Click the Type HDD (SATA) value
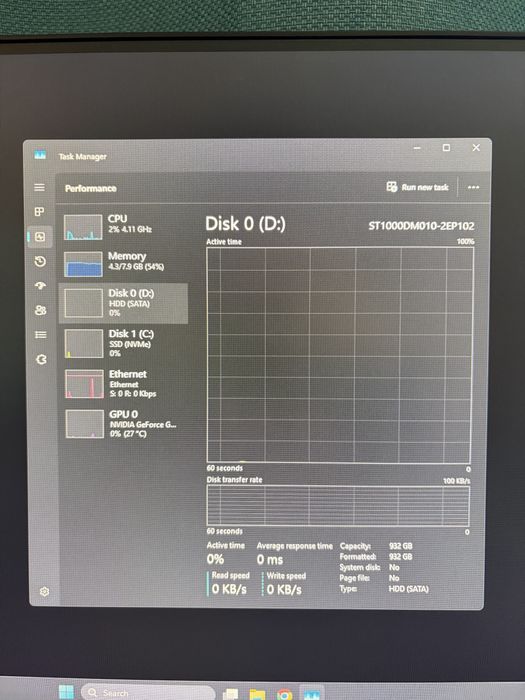This screenshot has width=525, height=700. pos(408,589)
